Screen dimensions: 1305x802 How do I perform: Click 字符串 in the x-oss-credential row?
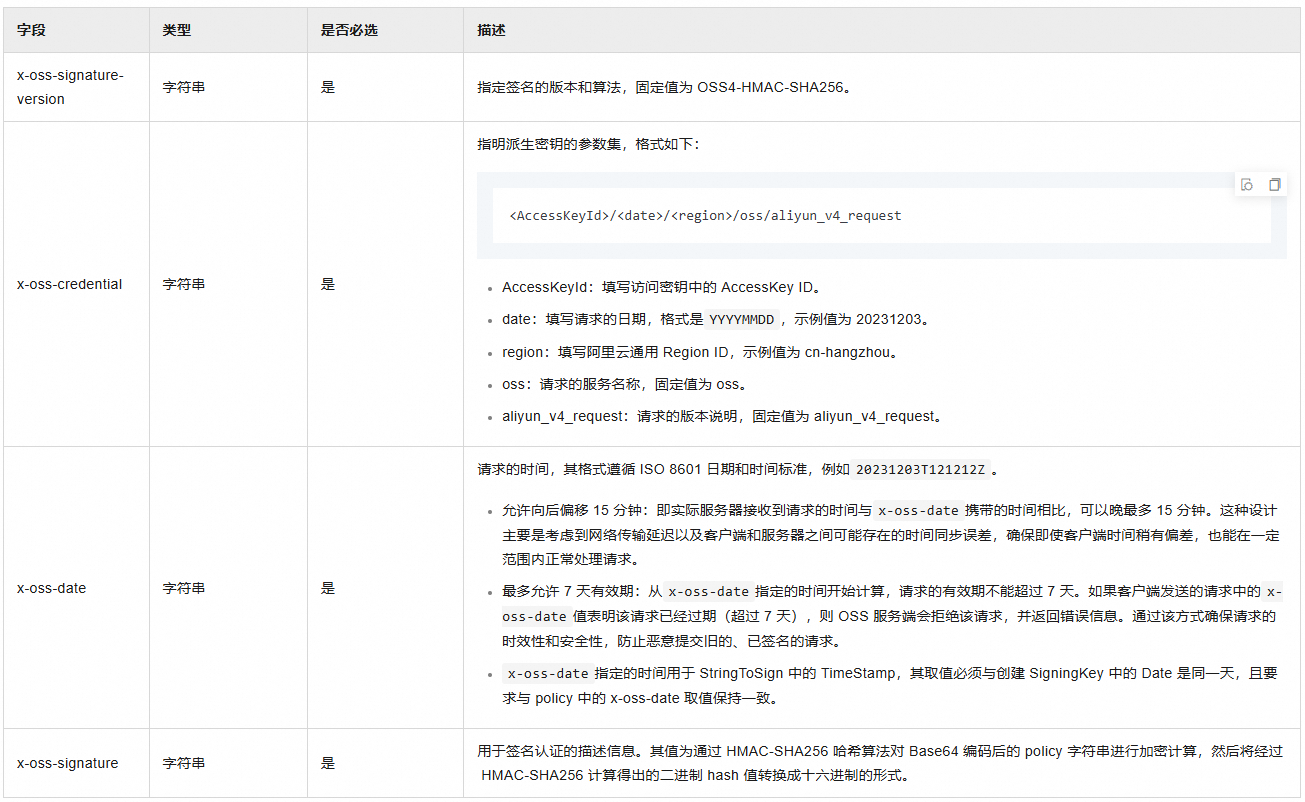tap(184, 284)
